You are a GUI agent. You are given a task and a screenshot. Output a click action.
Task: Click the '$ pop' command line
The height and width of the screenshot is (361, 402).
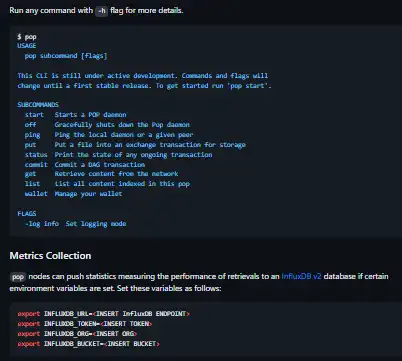click(x=27, y=37)
